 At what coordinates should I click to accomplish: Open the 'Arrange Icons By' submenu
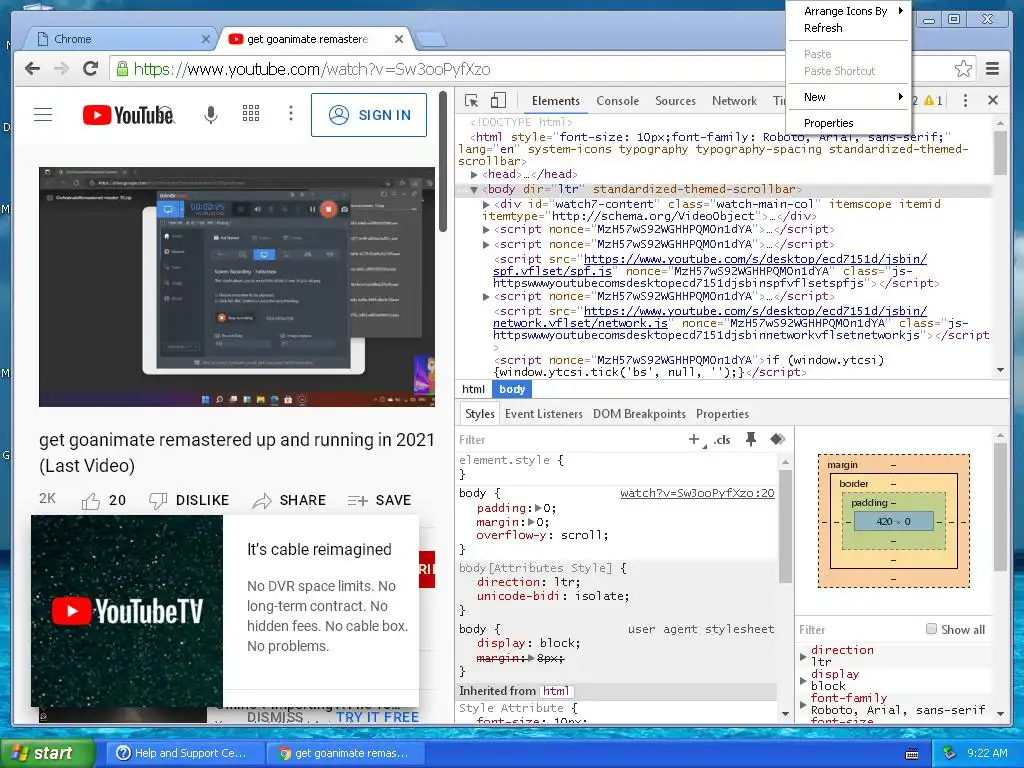tap(849, 11)
